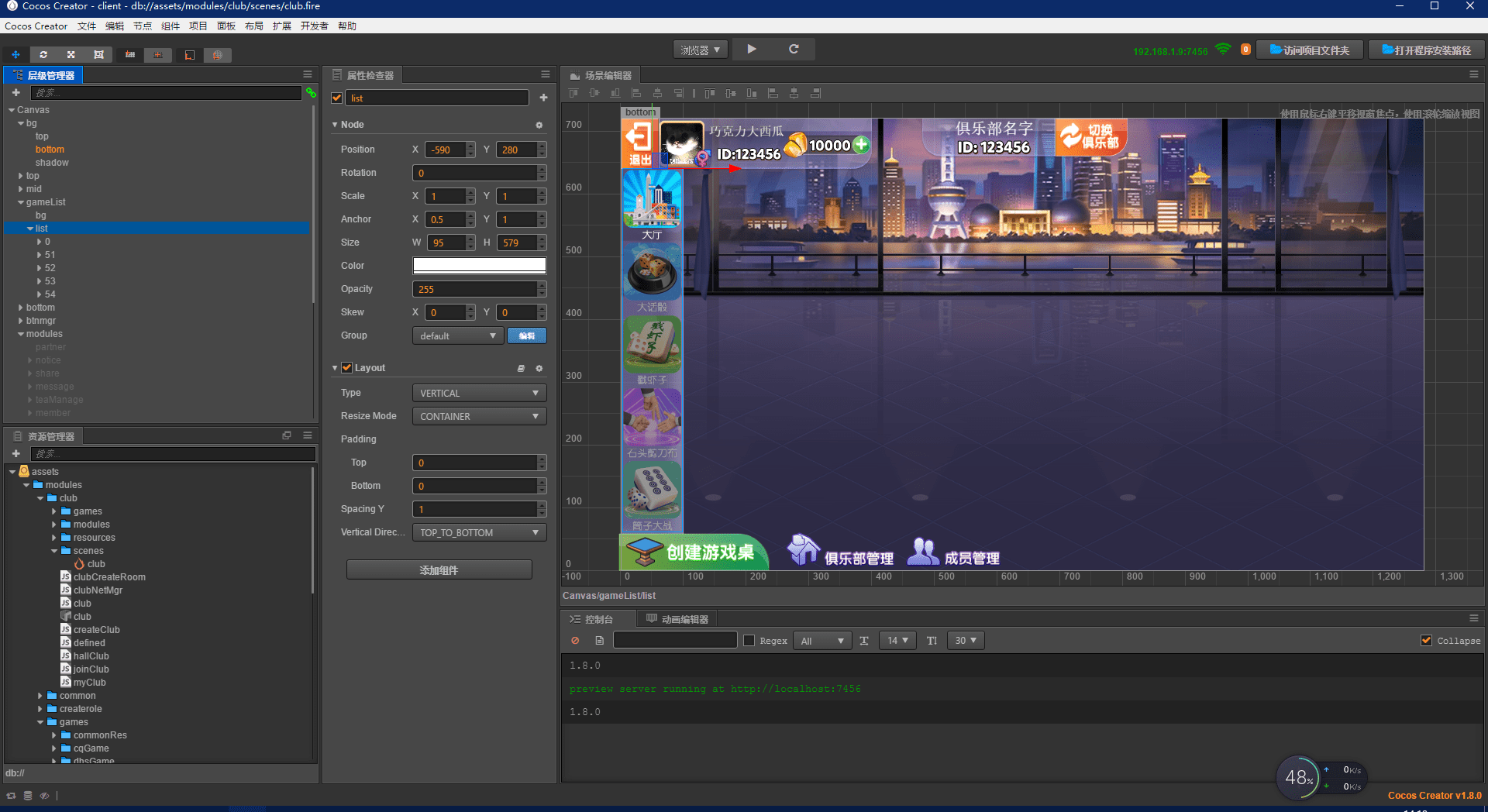Click the console filter text field
Image resolution: width=1488 pixels, height=812 pixels.
pos(674,640)
